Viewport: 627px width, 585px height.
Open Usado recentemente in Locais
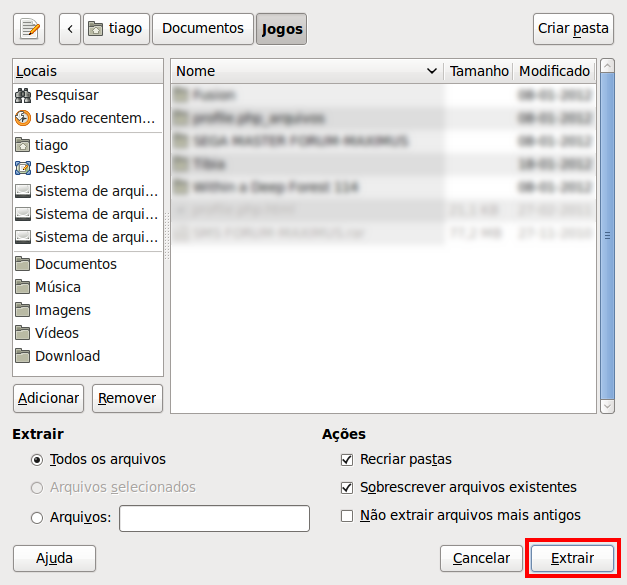[x=88, y=118]
